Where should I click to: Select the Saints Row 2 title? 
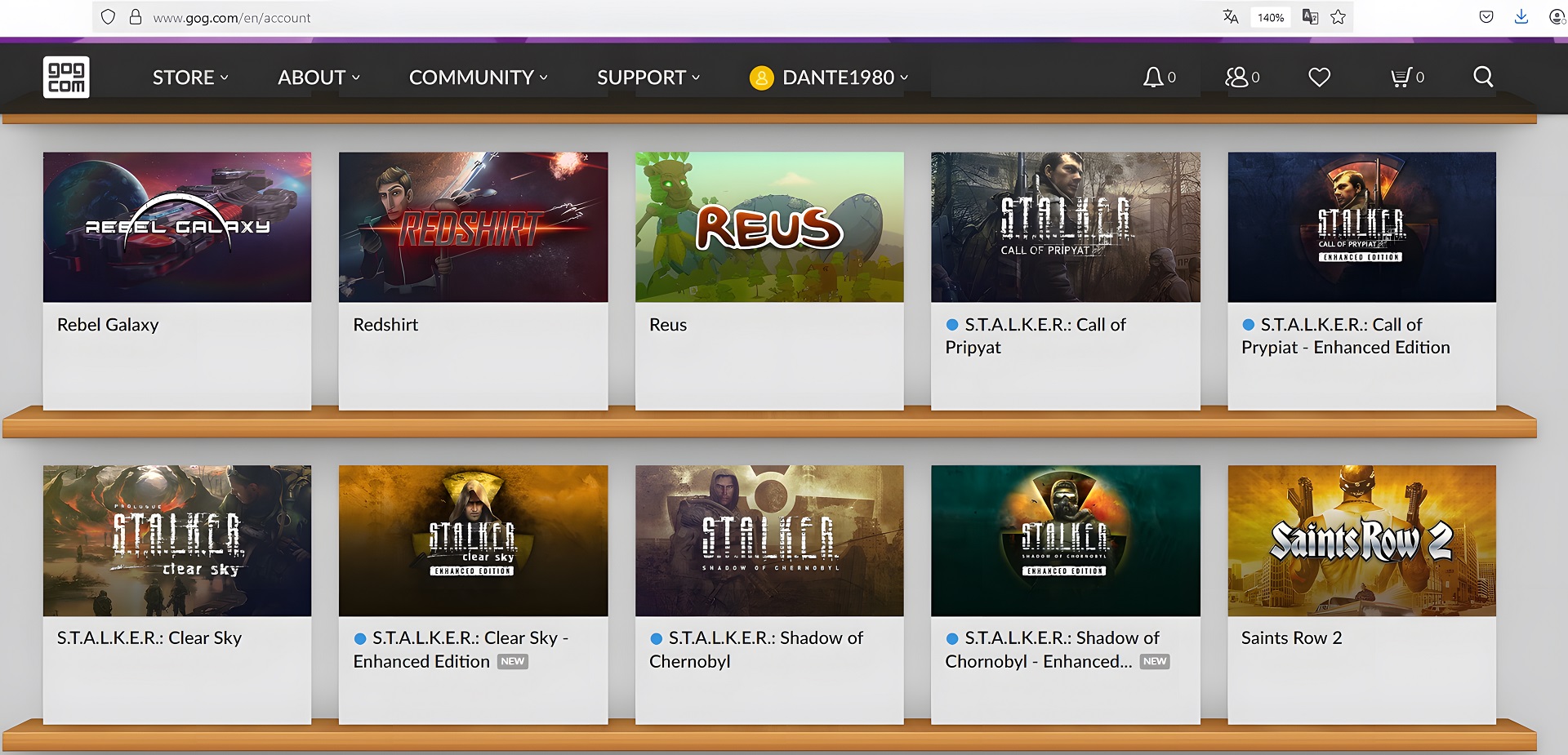[x=1292, y=638]
